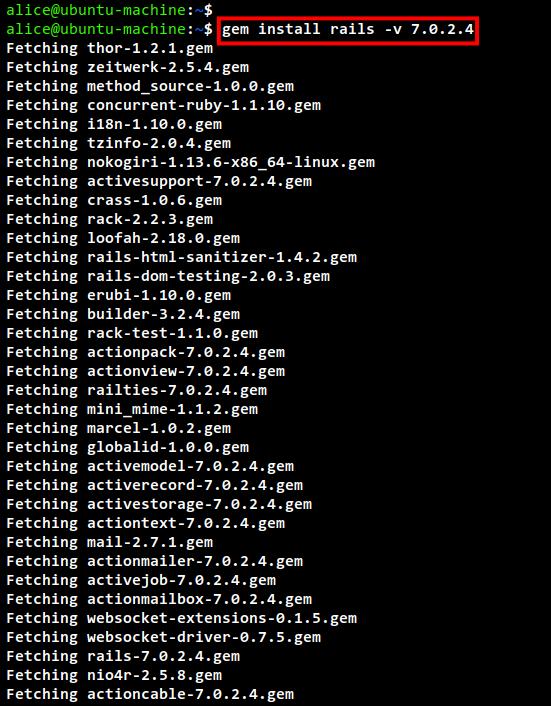The width and height of the screenshot is (551, 706).
Task: Click the rails-7.0.2.4.gem line
Action: [x=123, y=656]
